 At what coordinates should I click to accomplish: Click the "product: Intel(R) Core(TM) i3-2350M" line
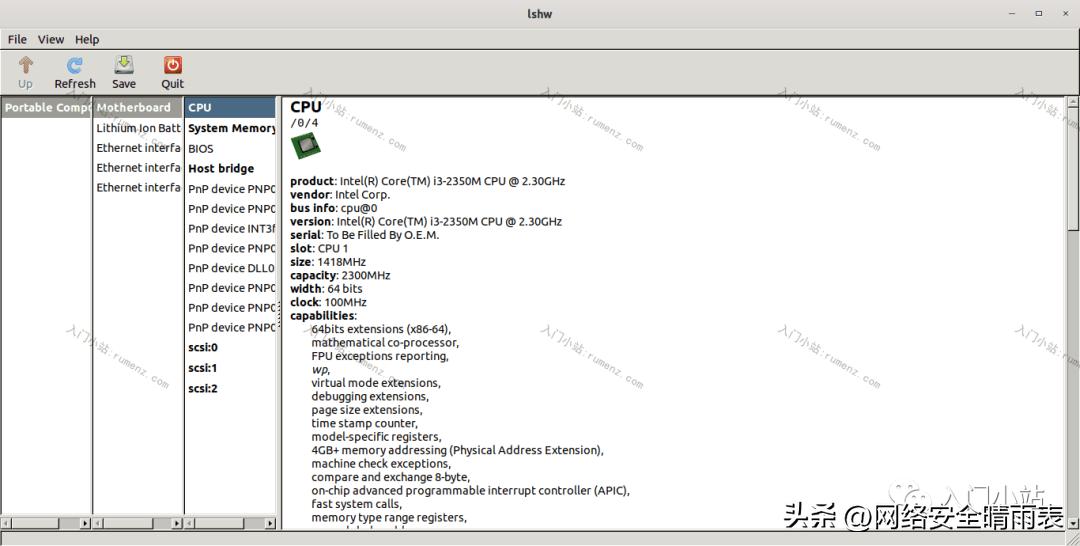tap(427, 182)
